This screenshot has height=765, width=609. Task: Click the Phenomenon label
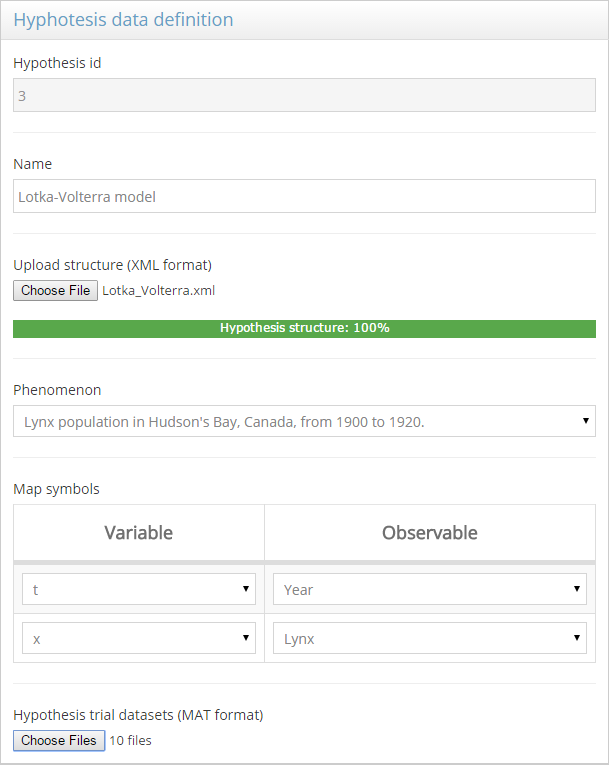coord(57,390)
